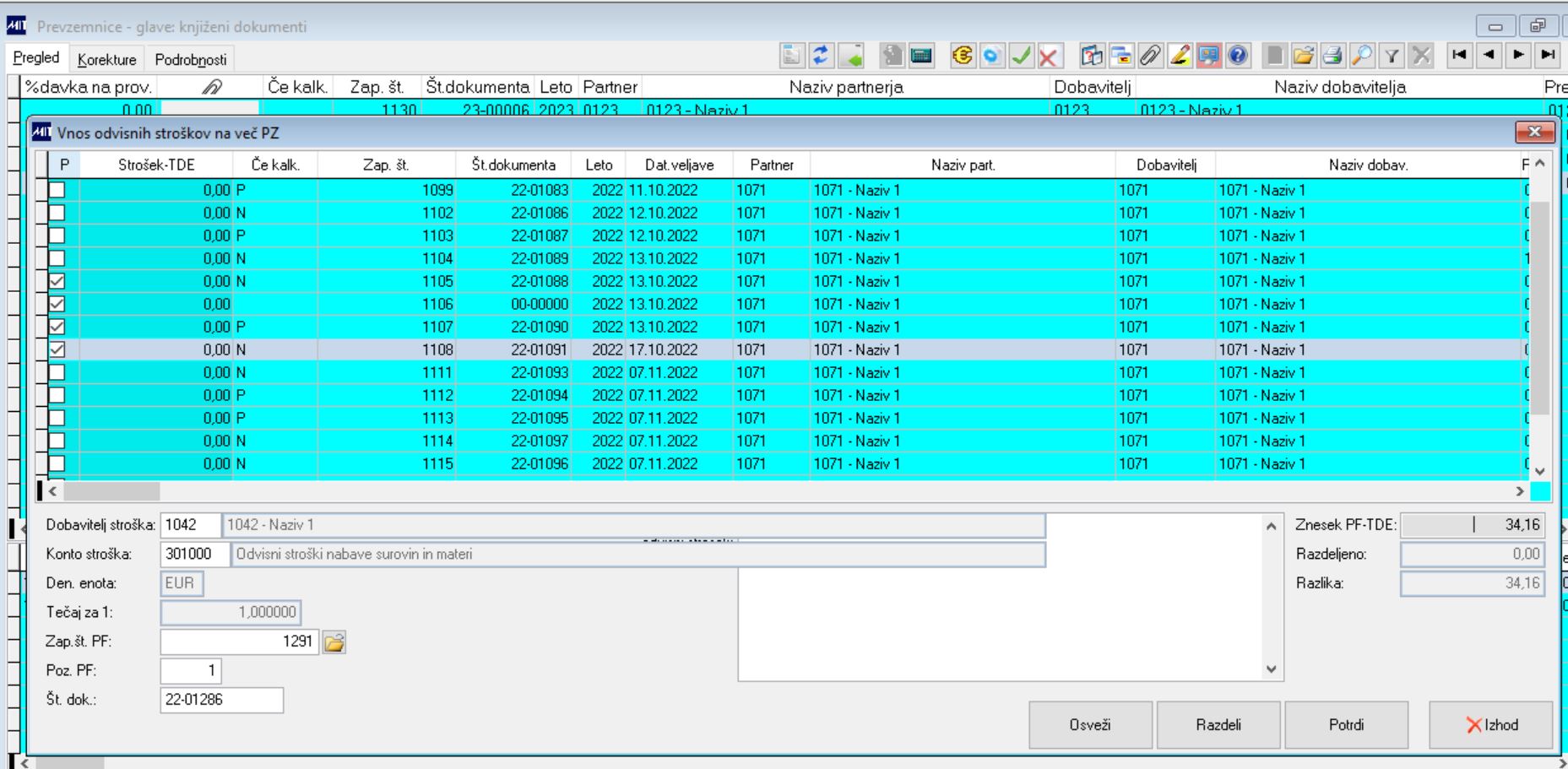Click the Razdeli button

pyautogui.click(x=1218, y=725)
